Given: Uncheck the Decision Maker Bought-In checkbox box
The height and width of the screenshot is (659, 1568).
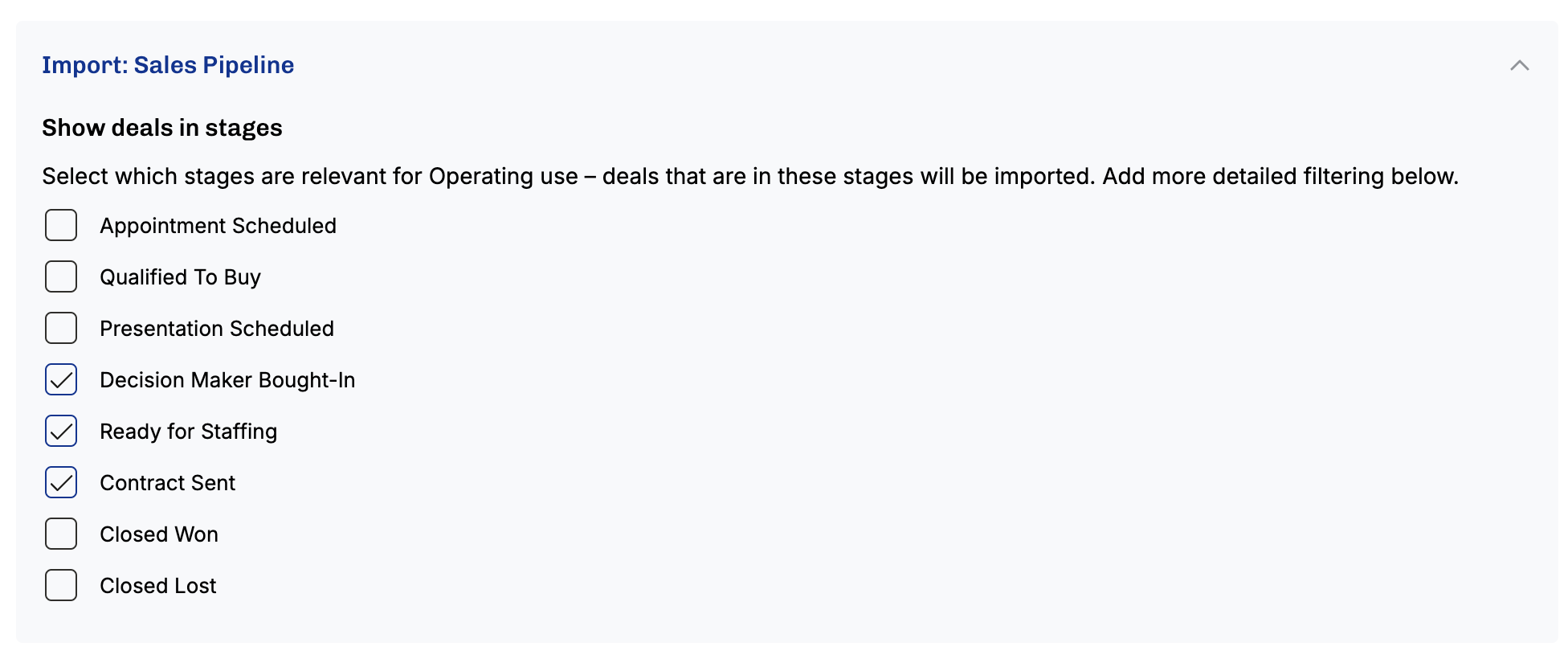Looking at the screenshot, I should 61,380.
